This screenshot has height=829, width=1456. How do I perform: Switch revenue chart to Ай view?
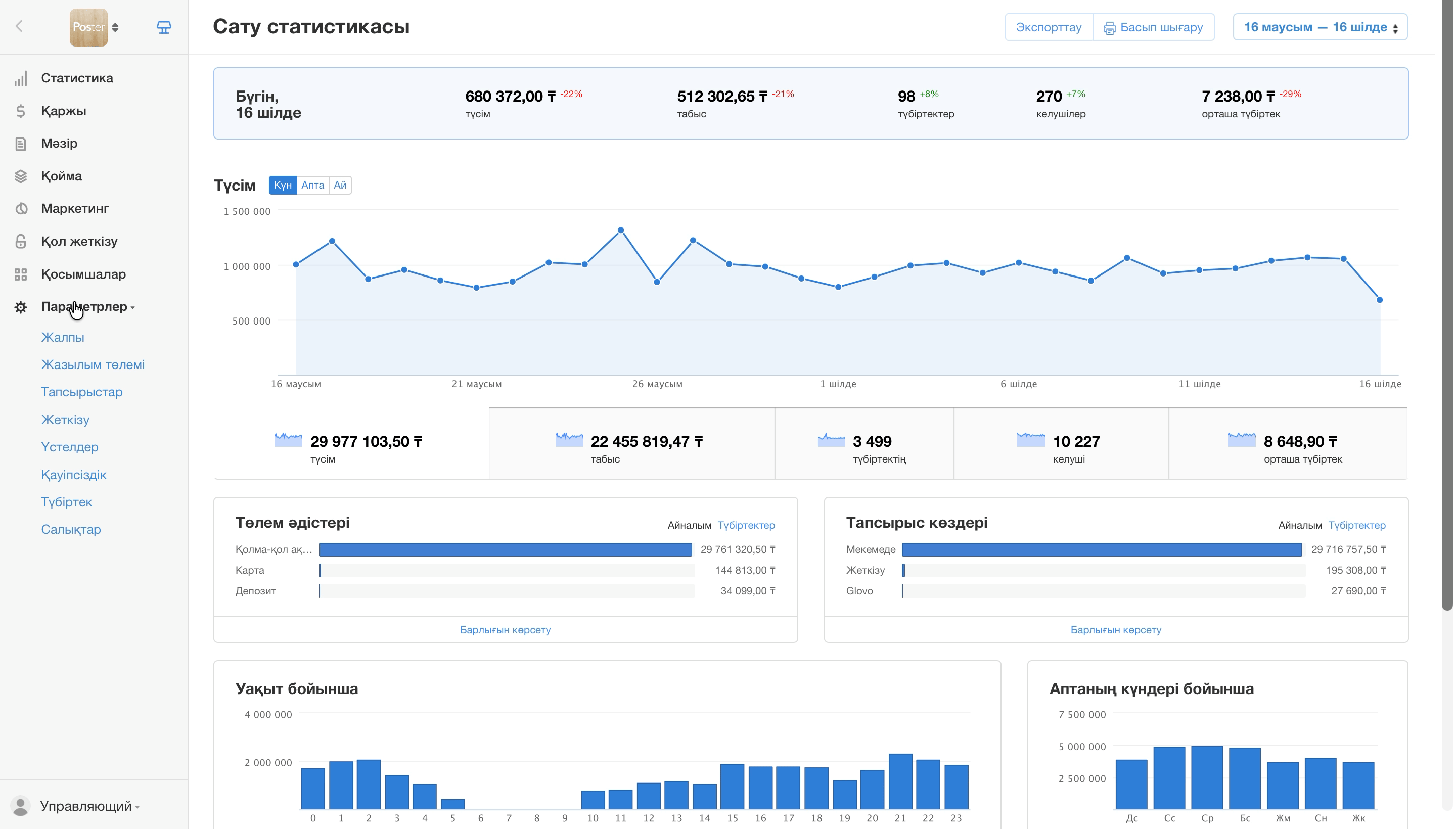(x=340, y=185)
